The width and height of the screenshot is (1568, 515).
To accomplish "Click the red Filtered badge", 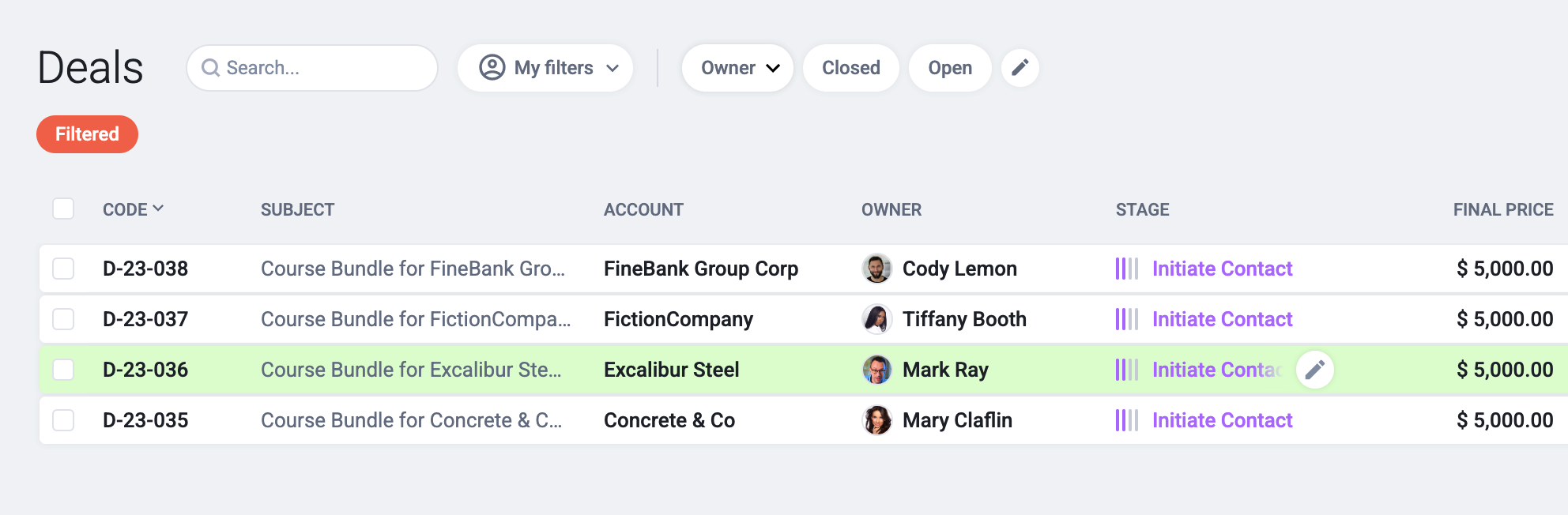I will coord(87,134).
